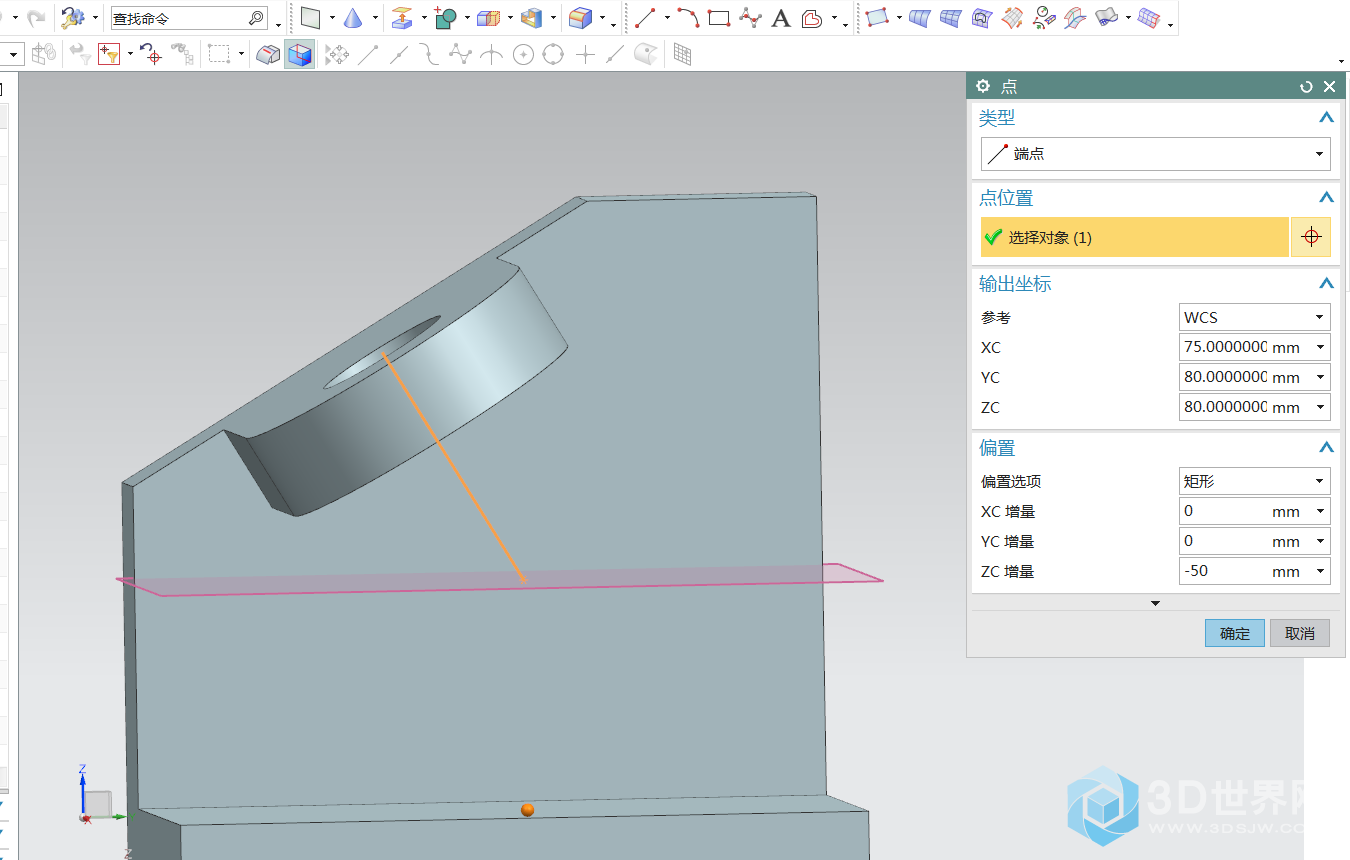
Task: Open the gear-and-key command settings icon
Action: [72, 18]
